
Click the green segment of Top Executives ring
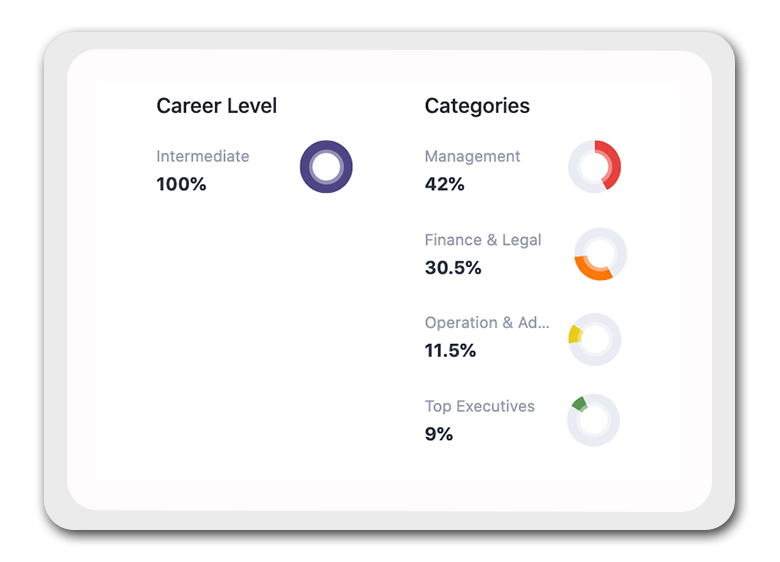[580, 403]
